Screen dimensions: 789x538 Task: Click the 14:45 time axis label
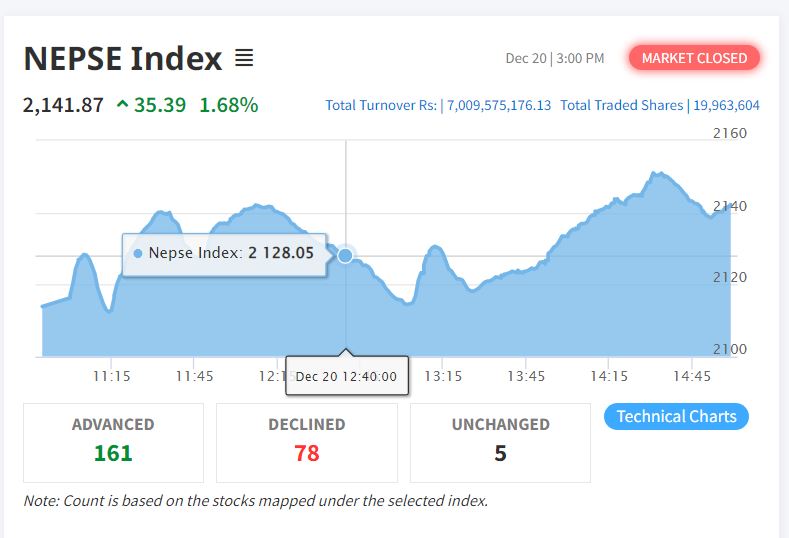point(692,376)
